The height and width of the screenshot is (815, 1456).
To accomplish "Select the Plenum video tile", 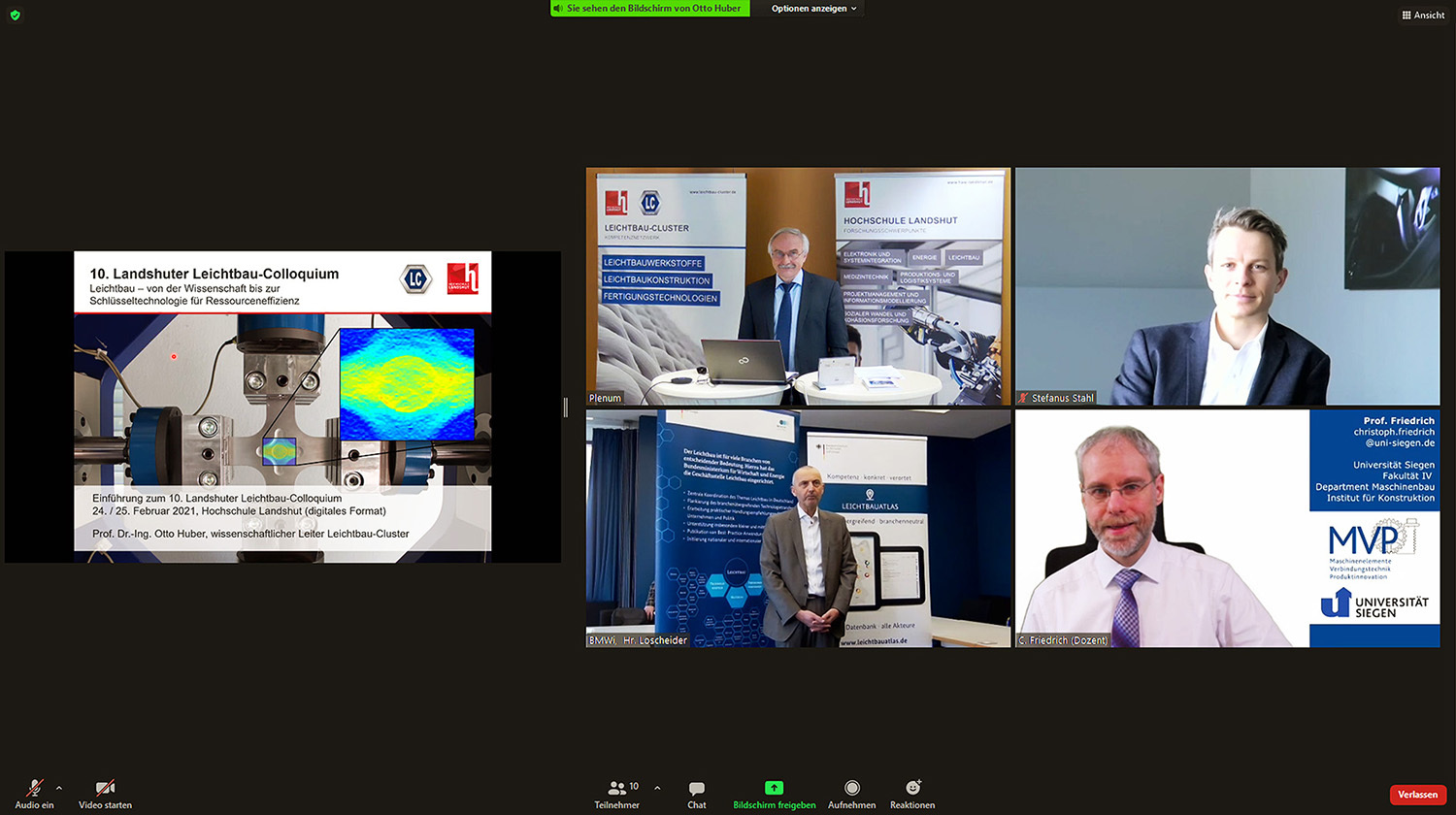I will [798, 286].
